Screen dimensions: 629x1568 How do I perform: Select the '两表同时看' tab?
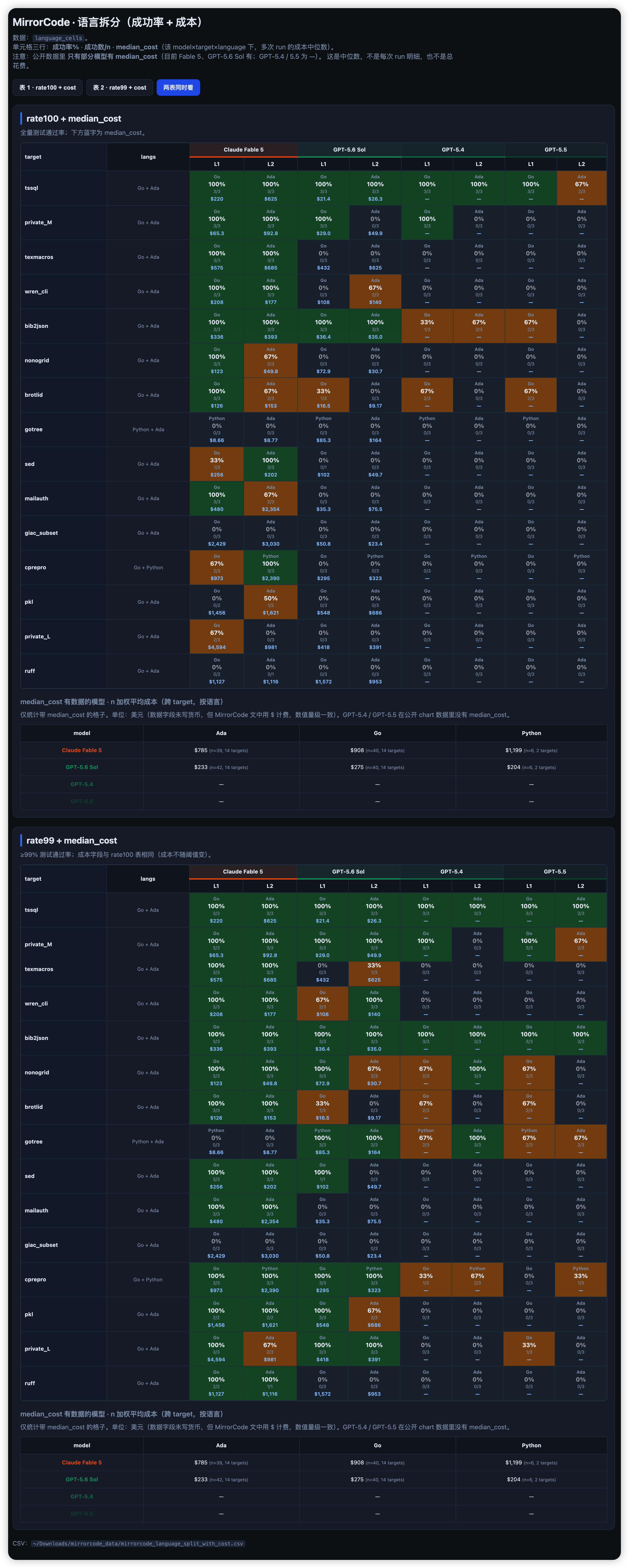click(x=178, y=88)
